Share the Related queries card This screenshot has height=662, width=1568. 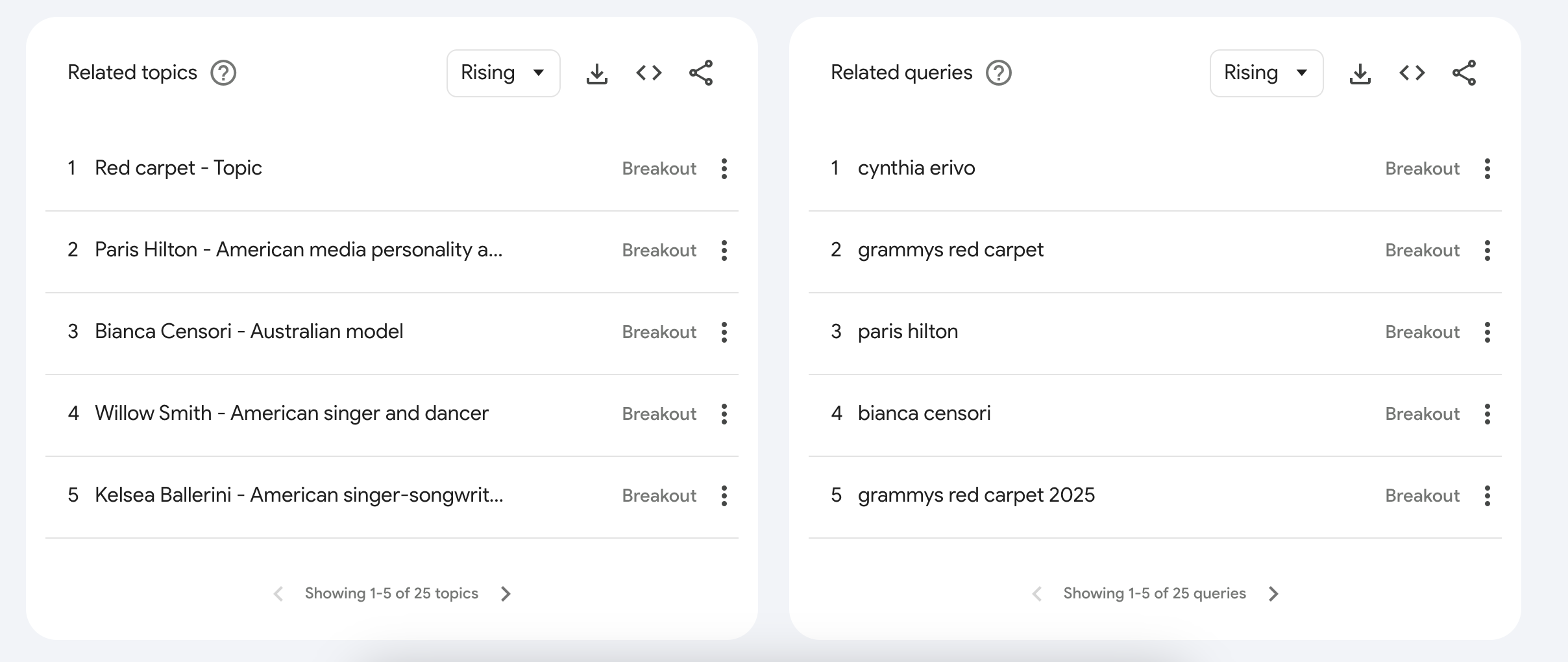[1464, 73]
